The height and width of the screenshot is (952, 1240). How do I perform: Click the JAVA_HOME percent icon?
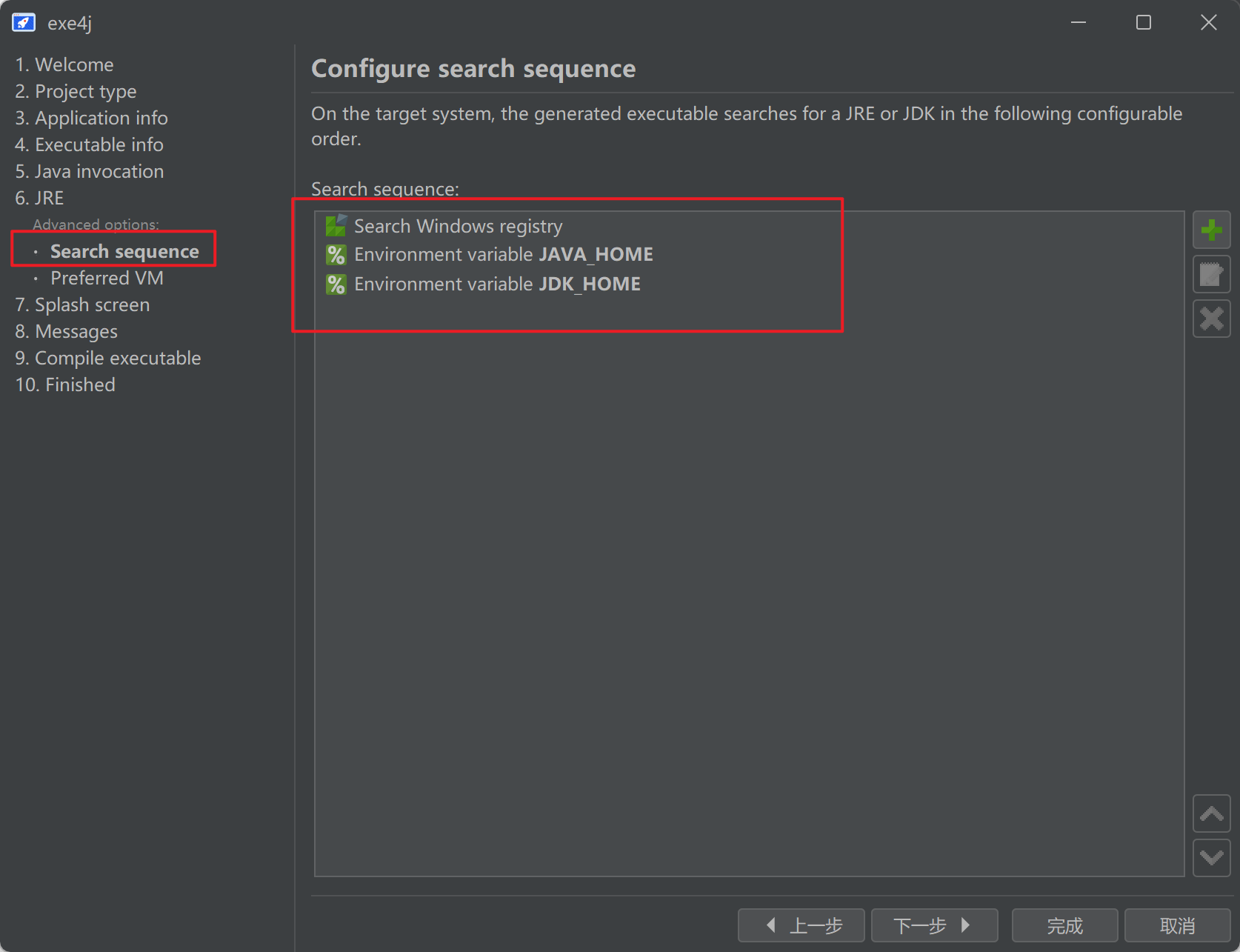pyautogui.click(x=336, y=255)
